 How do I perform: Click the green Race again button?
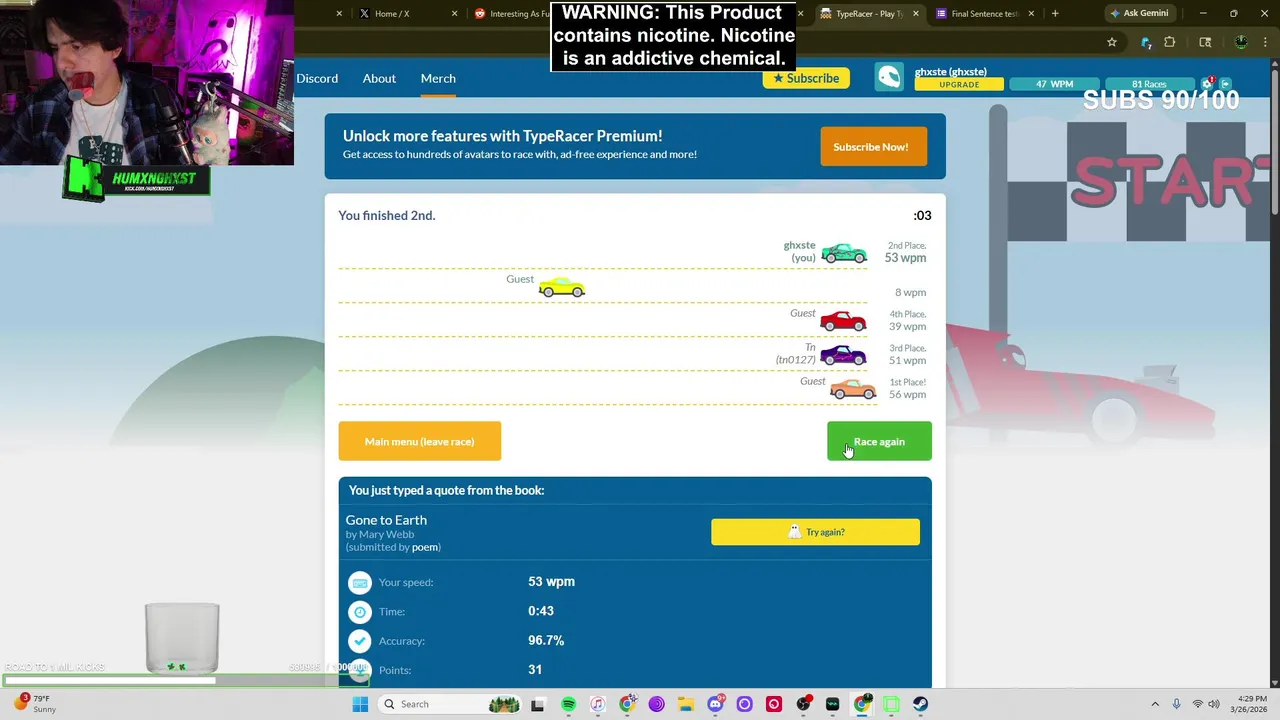879,442
